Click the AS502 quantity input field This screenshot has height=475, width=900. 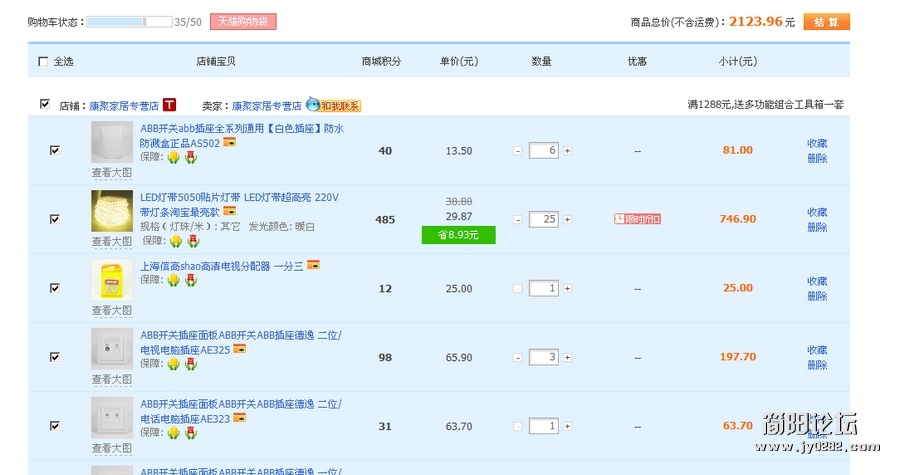tap(544, 151)
